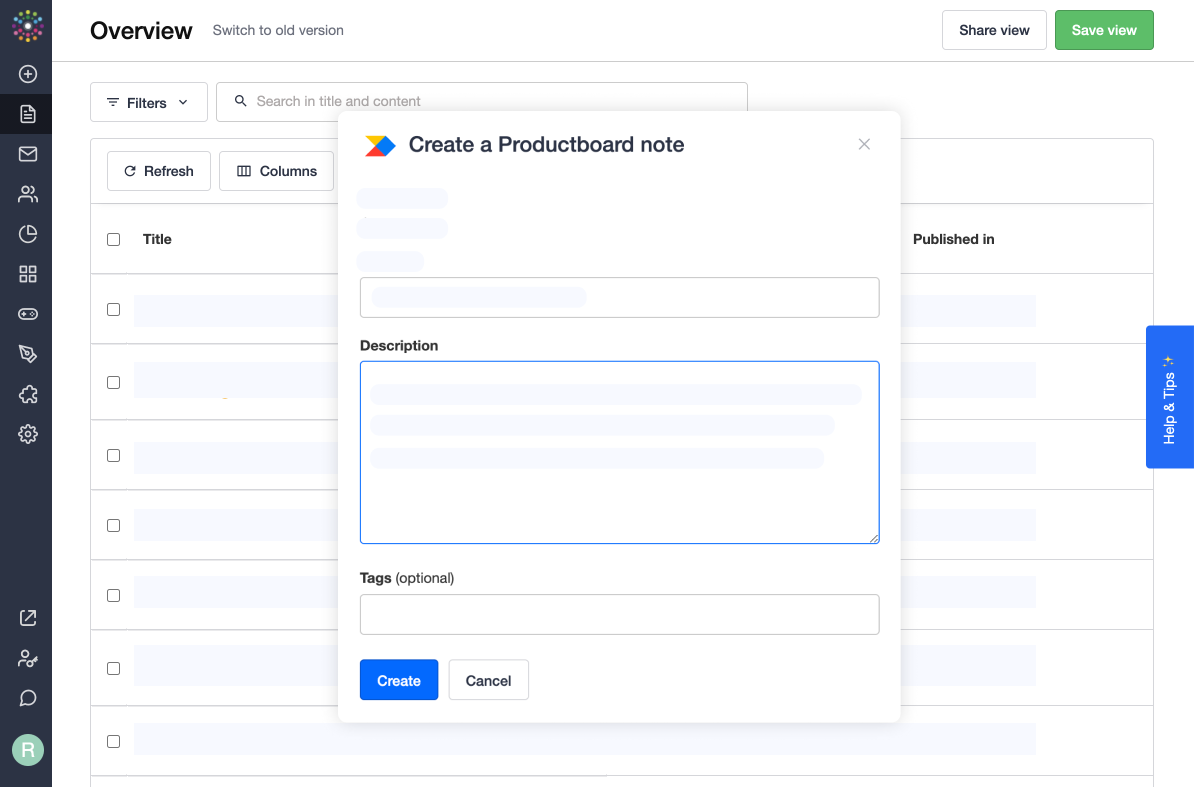Open the users icon in sidebar
This screenshot has height=787, width=1194.
tap(27, 194)
